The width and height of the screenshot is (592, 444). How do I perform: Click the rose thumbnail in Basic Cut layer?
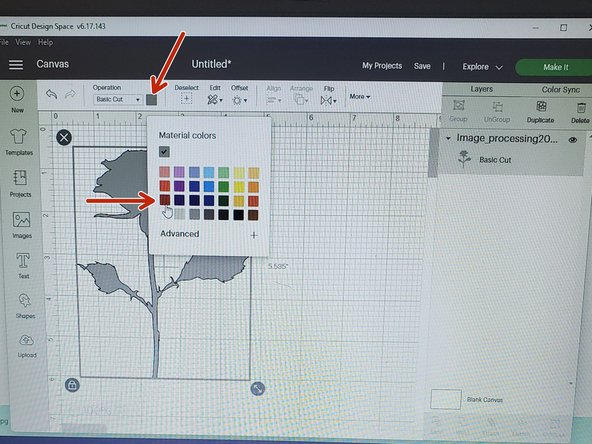pos(464,159)
